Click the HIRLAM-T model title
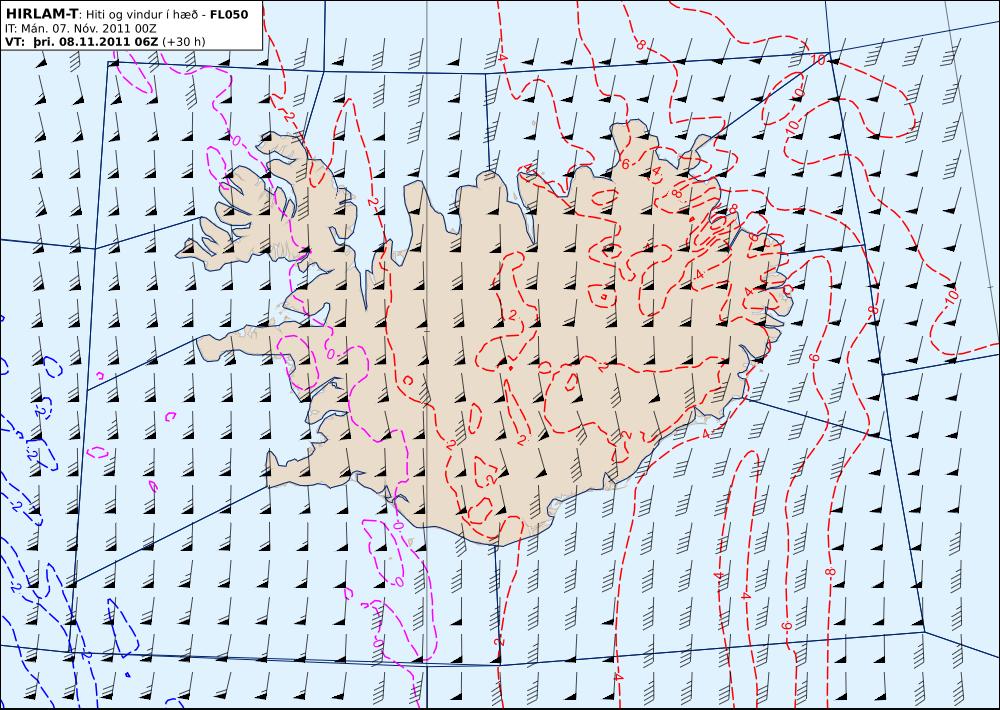 pyautogui.click(x=41, y=14)
